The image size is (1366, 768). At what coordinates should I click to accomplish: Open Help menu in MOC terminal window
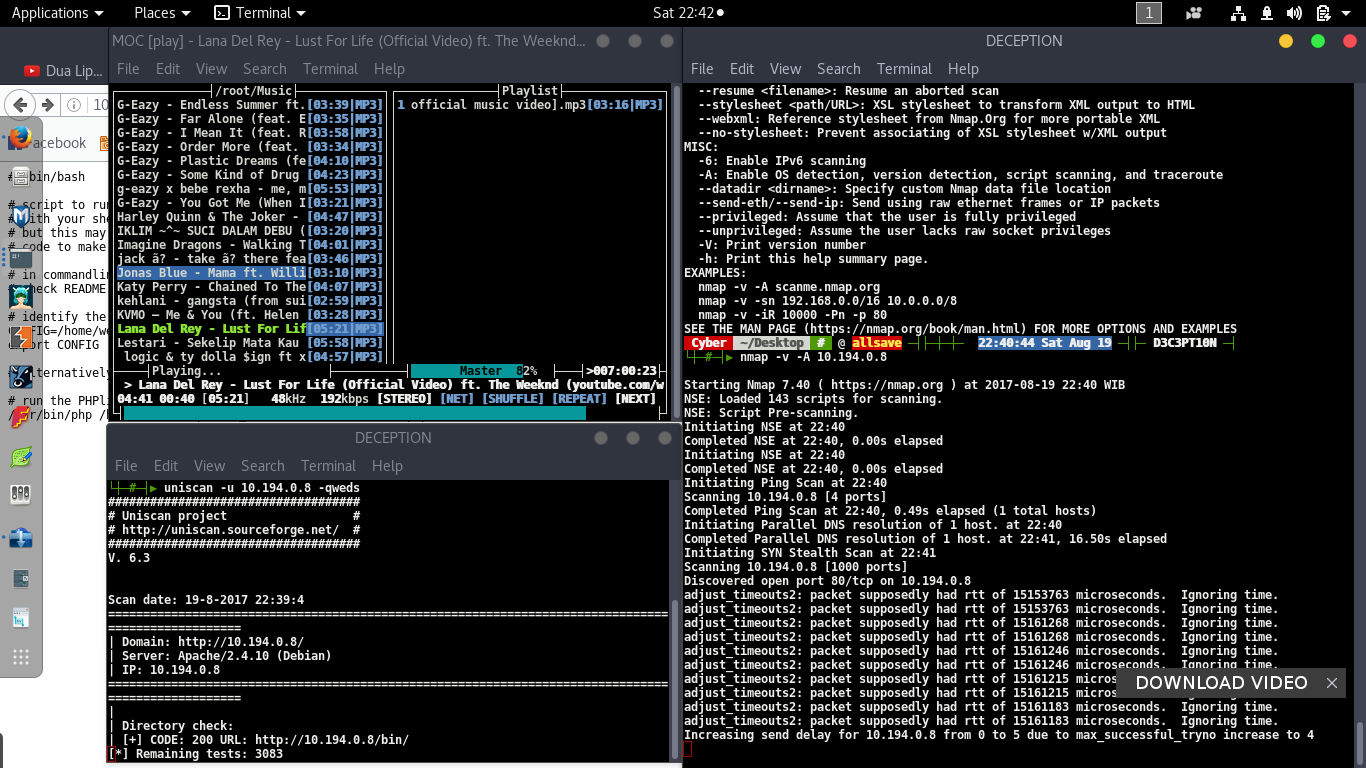pos(389,69)
